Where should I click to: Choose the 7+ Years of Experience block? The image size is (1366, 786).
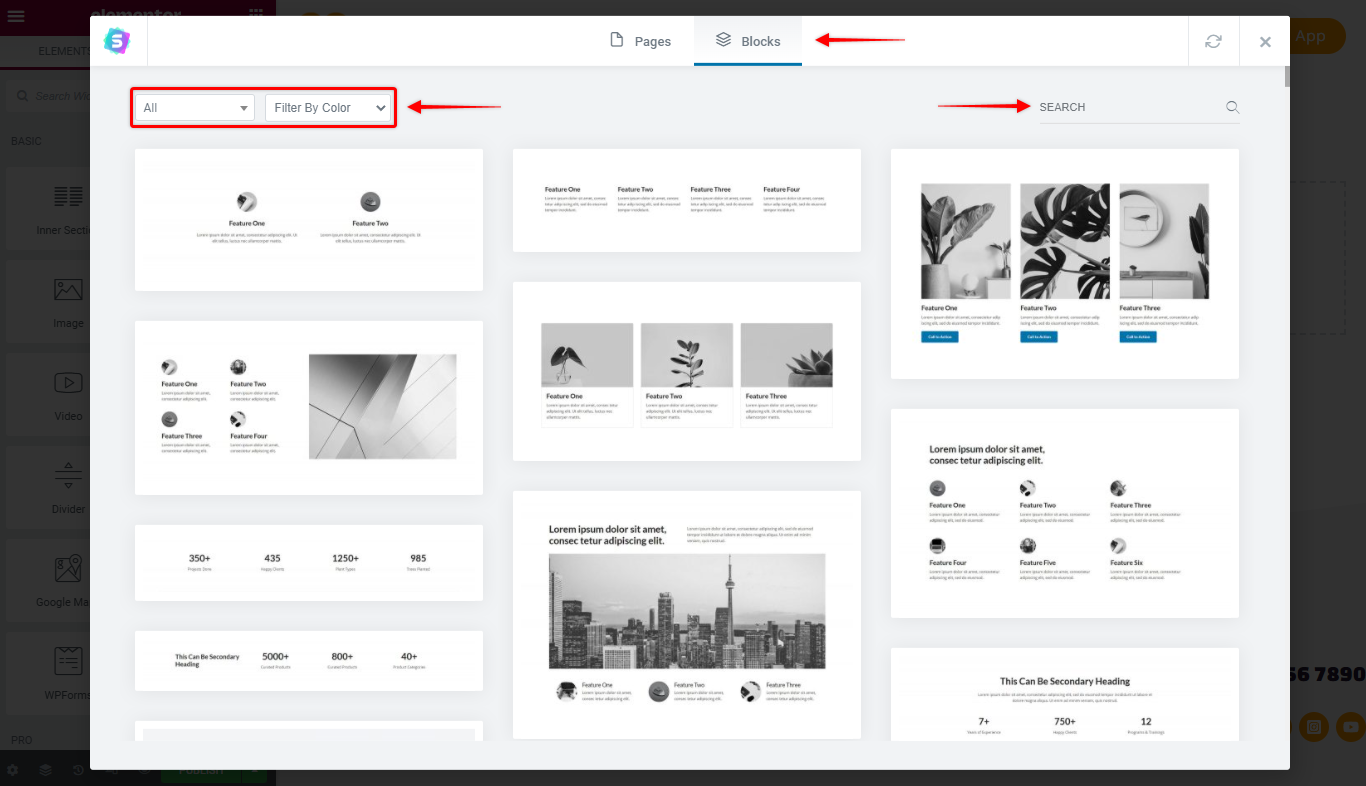[1065, 695]
